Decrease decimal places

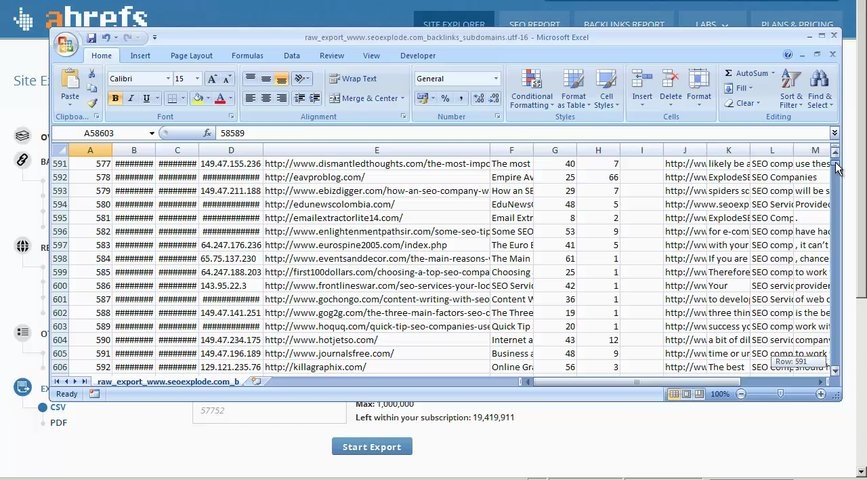point(494,98)
